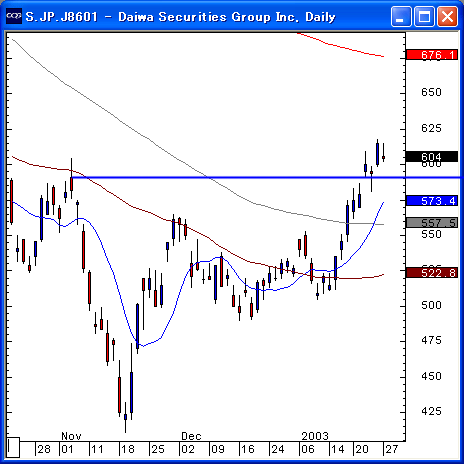Click the 06 date label on time axis
464x464 pixels.
coord(308,449)
